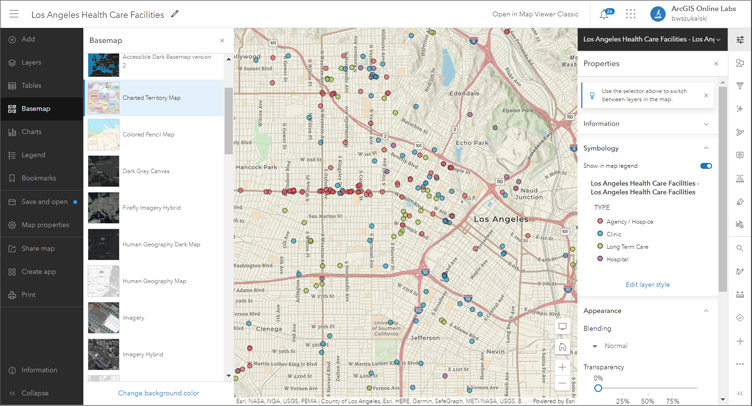Click Edit layer style link
Screen dimensions: 752x406
tap(647, 285)
